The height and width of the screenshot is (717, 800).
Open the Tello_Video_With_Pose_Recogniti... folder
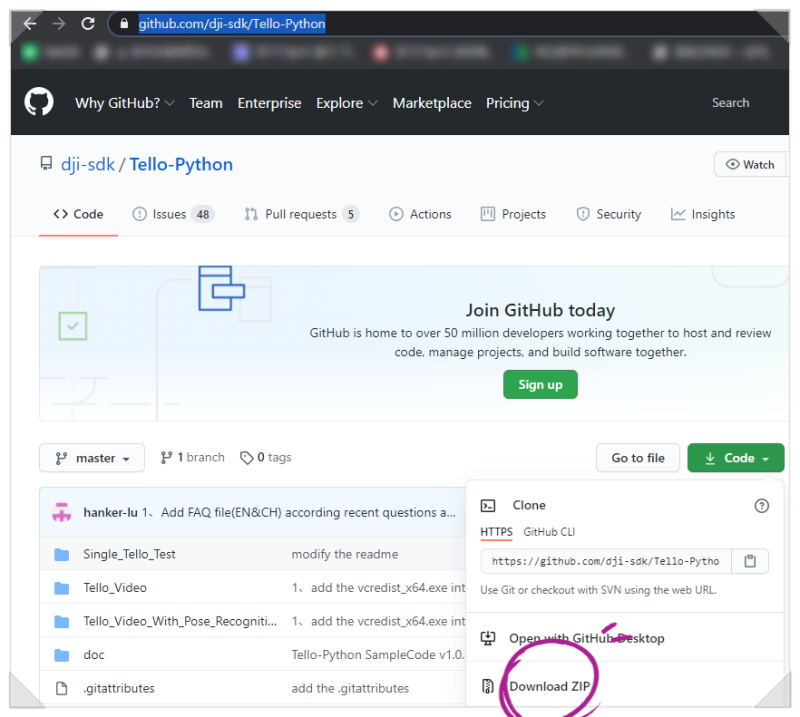(x=180, y=621)
